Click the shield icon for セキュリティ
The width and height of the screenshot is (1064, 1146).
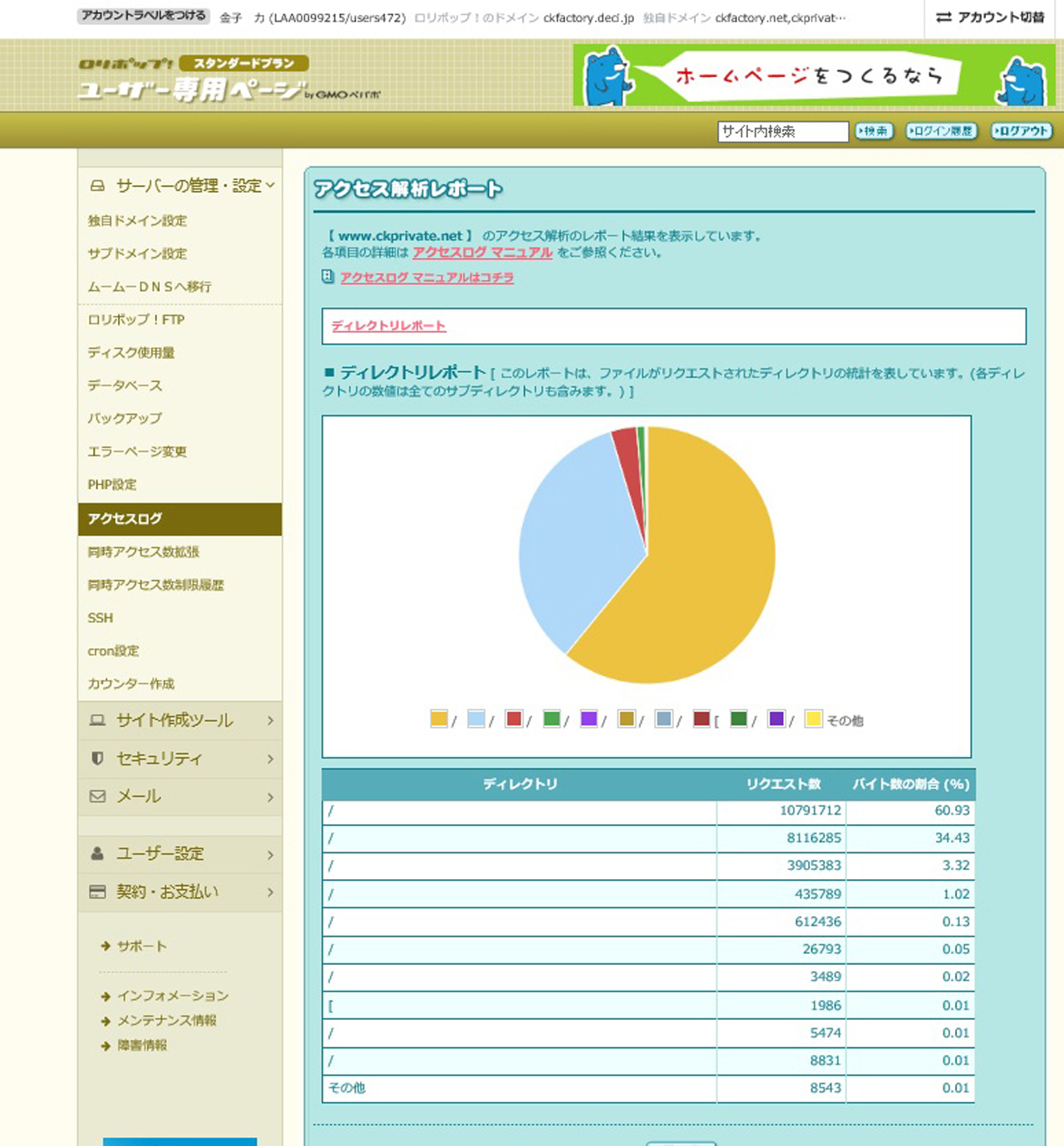tap(97, 759)
